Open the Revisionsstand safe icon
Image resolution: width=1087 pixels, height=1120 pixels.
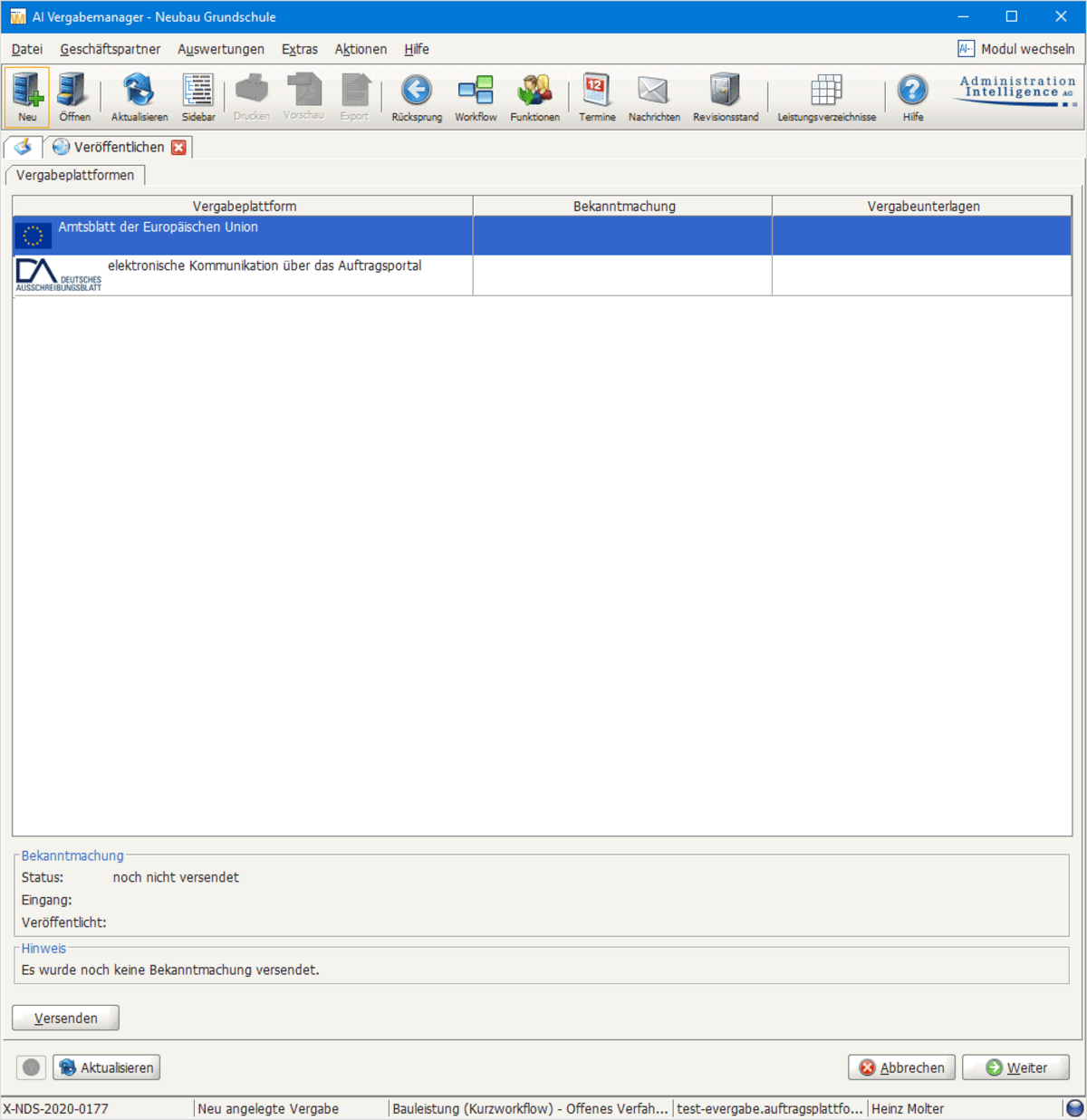(x=725, y=95)
